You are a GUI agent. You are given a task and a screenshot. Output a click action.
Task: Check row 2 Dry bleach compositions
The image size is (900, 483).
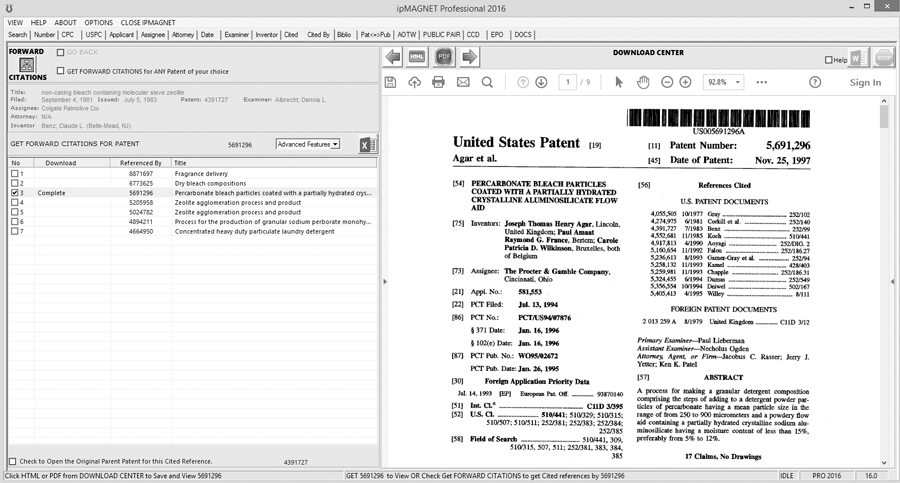tap(14, 183)
